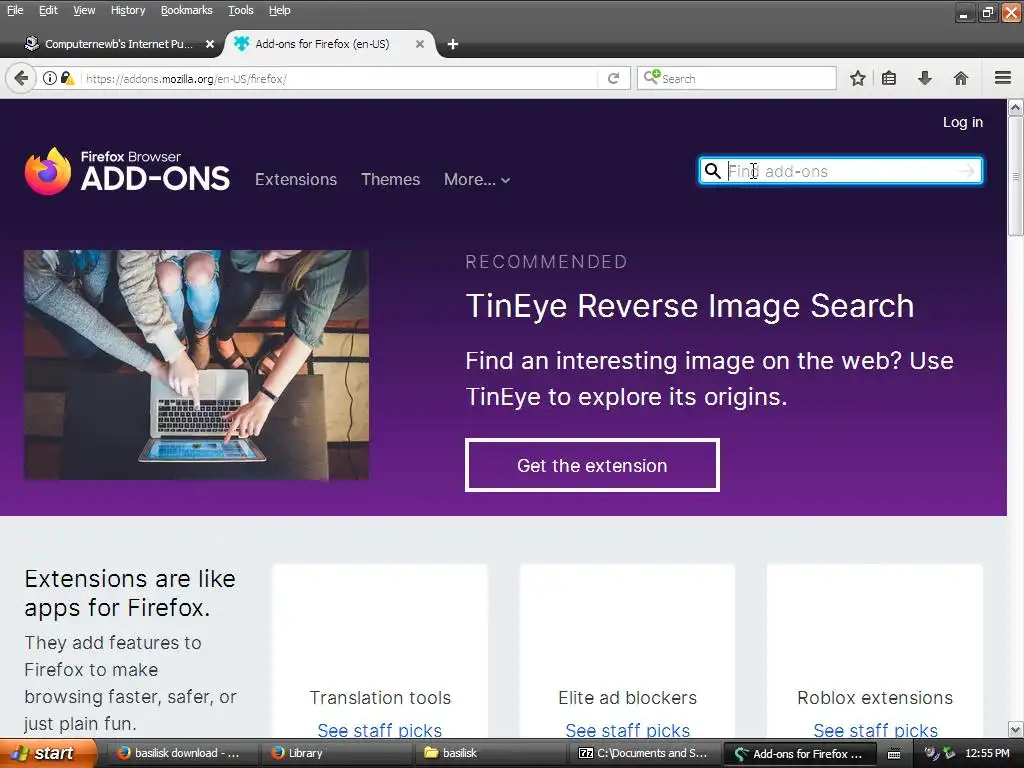The image size is (1024, 768).
Task: Click the Find add-ons search field
Action: click(x=841, y=171)
